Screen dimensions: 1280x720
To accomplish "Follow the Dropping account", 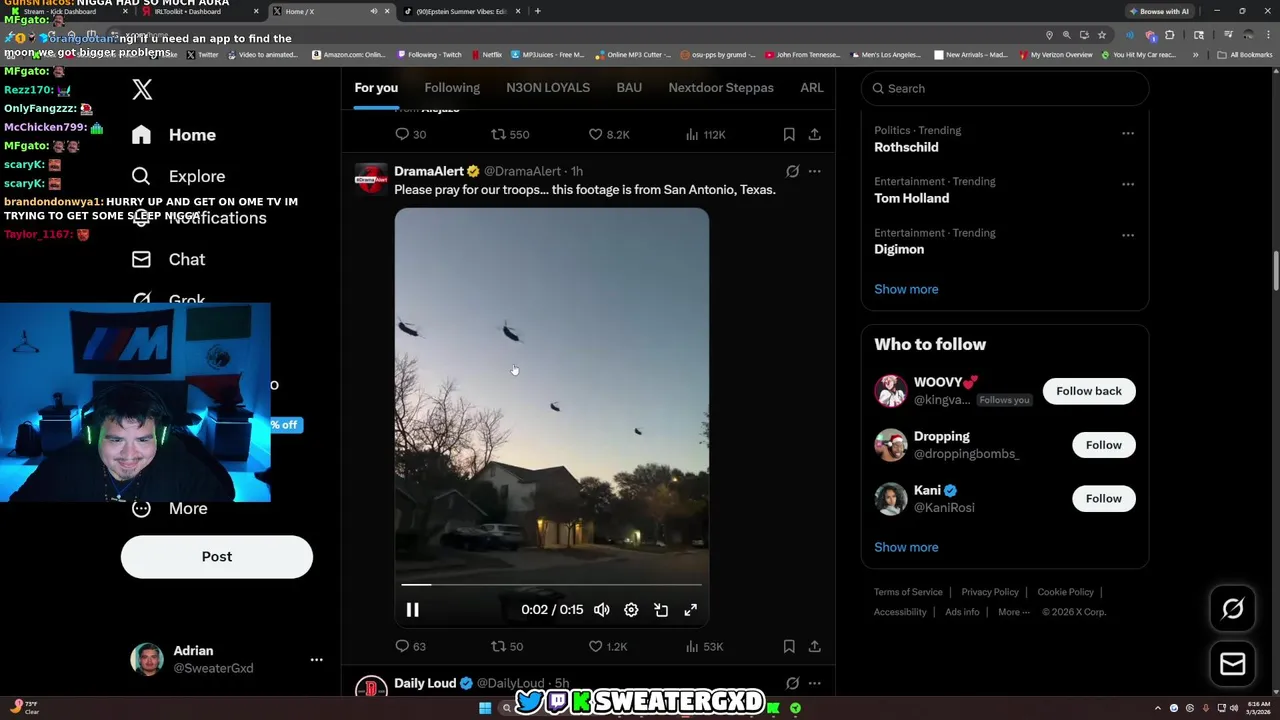I will (x=1104, y=445).
